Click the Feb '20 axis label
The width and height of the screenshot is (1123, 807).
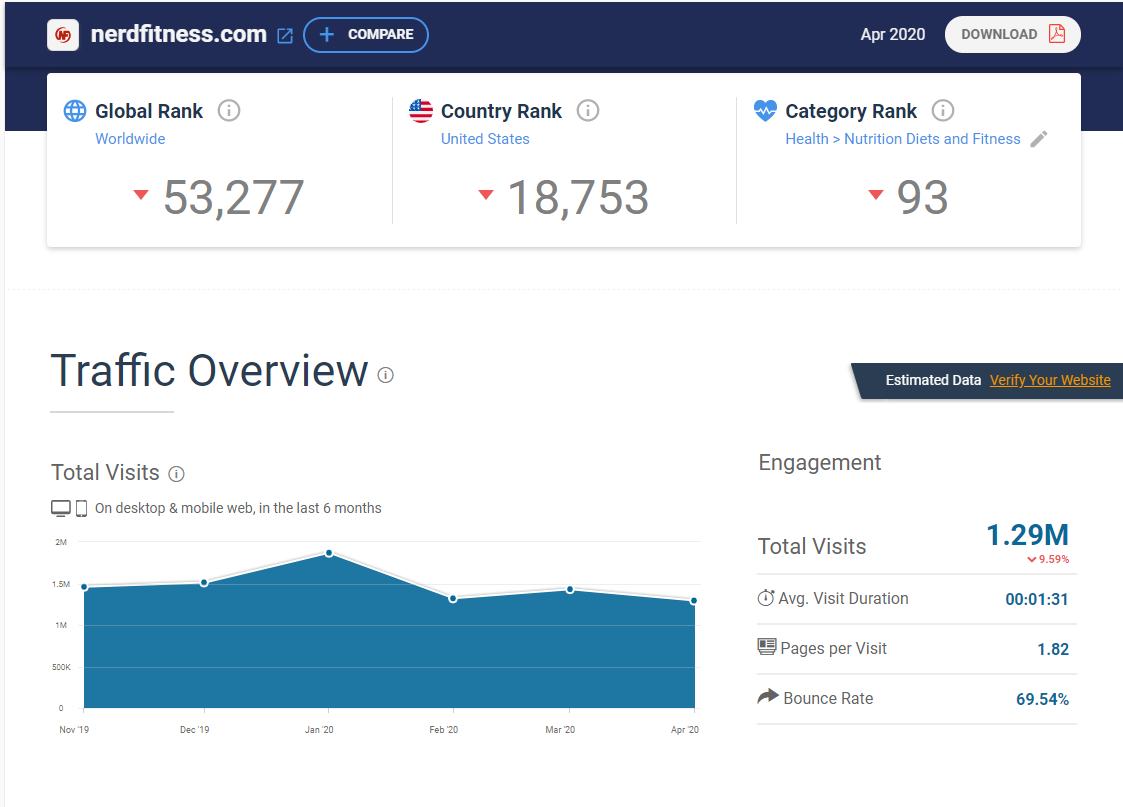coord(443,730)
